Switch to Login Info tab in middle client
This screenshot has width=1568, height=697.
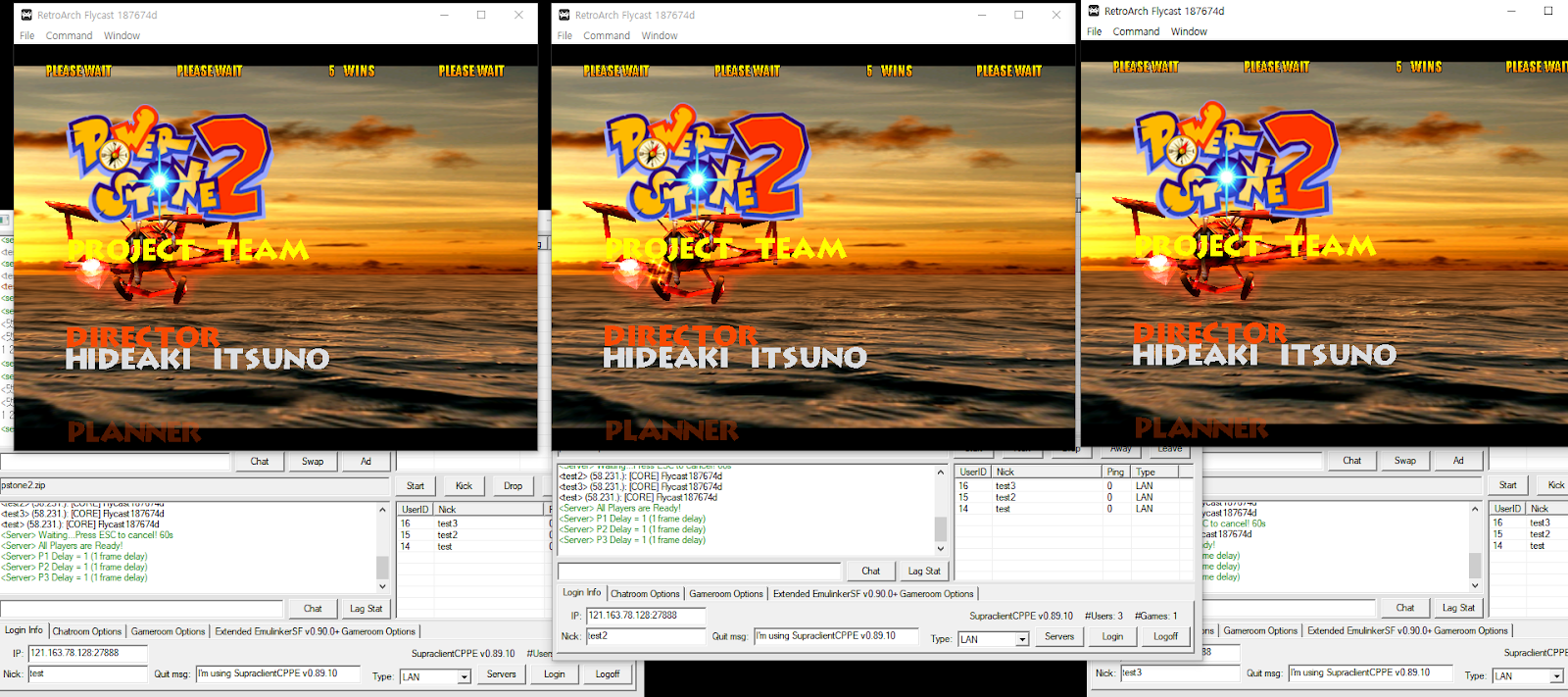[581, 592]
